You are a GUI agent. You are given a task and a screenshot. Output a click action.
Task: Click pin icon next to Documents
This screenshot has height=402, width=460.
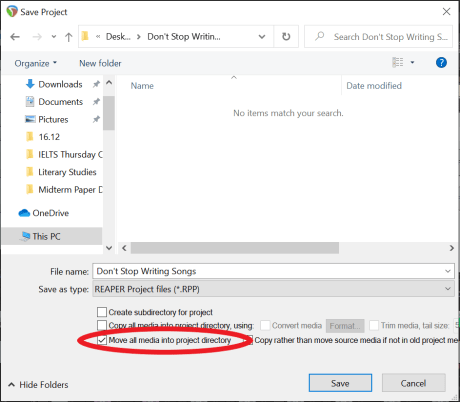pos(96,101)
